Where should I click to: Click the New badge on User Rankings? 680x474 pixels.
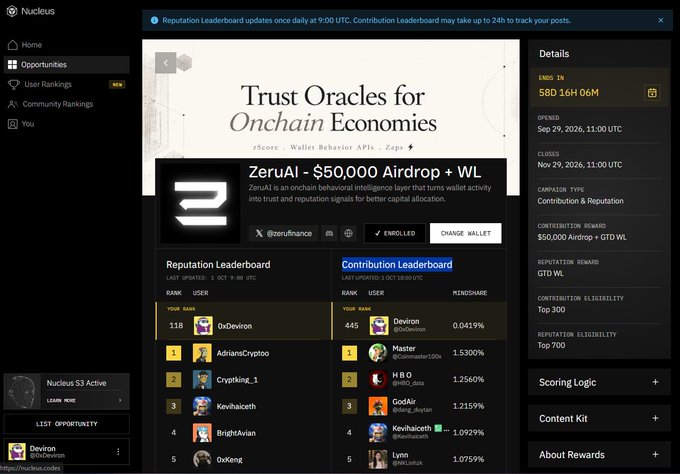(x=117, y=85)
